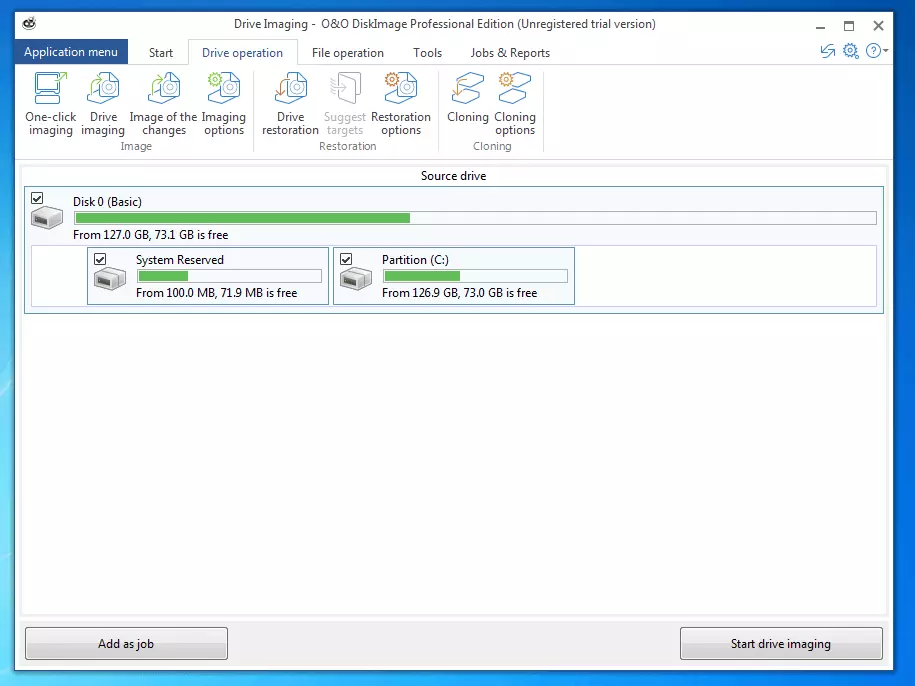Viewport: 915px width, 686px height.
Task: Open Restoration options
Action: tap(401, 104)
